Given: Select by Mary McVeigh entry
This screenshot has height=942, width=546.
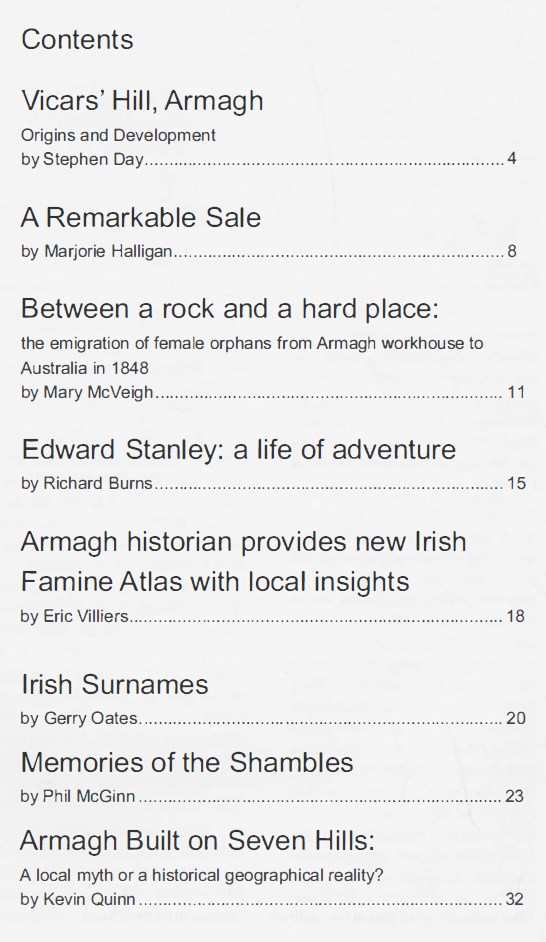Looking at the screenshot, I should [x=88, y=392].
